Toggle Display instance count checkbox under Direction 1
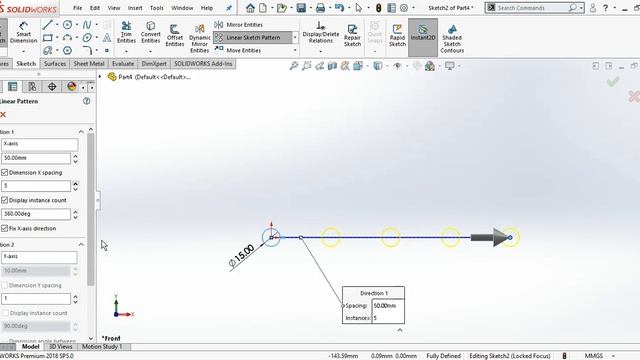Viewport: 640px width, 360px height. (4, 200)
